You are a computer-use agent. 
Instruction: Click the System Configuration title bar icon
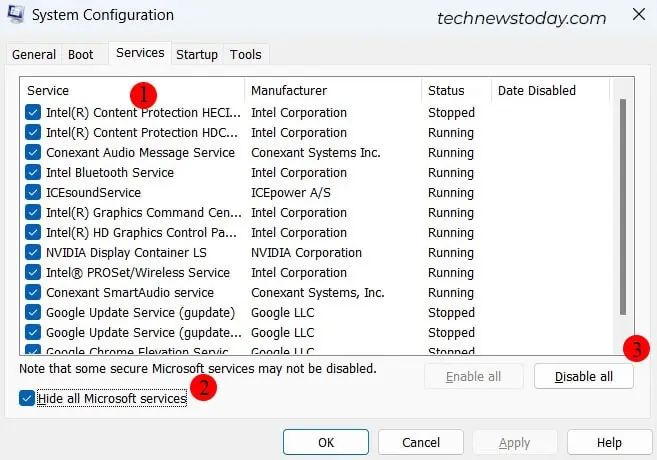[x=16, y=14]
